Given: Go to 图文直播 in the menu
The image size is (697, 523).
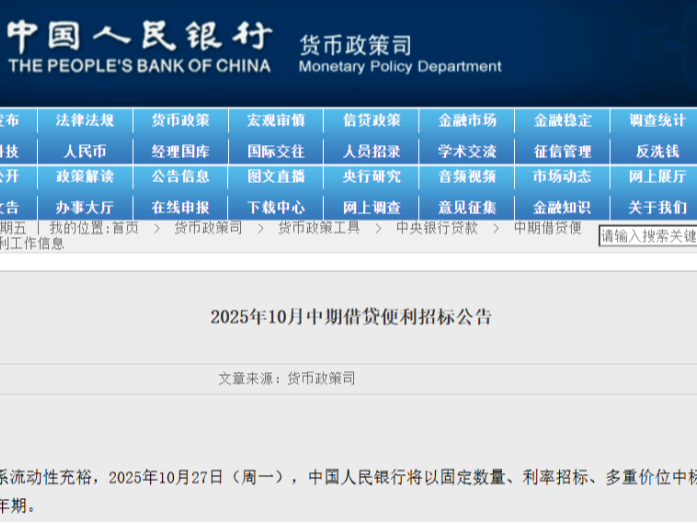Looking at the screenshot, I should pos(276,176).
